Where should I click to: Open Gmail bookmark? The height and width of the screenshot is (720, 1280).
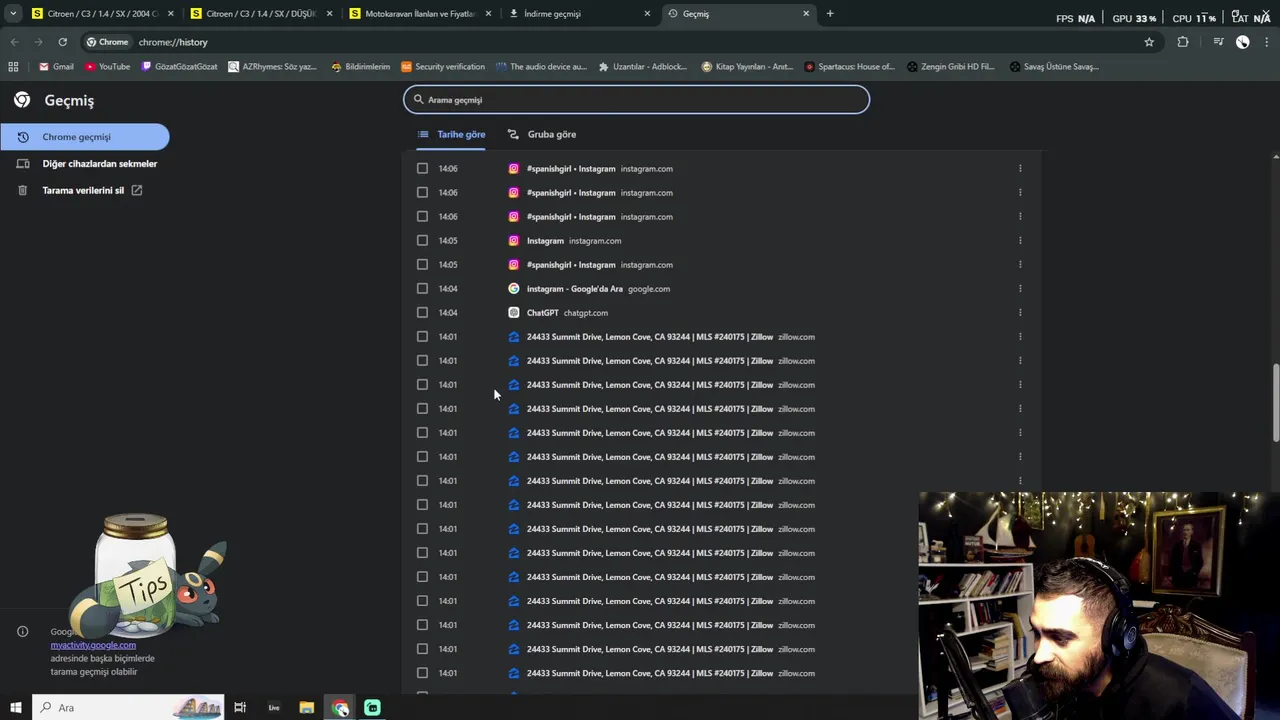coord(56,67)
